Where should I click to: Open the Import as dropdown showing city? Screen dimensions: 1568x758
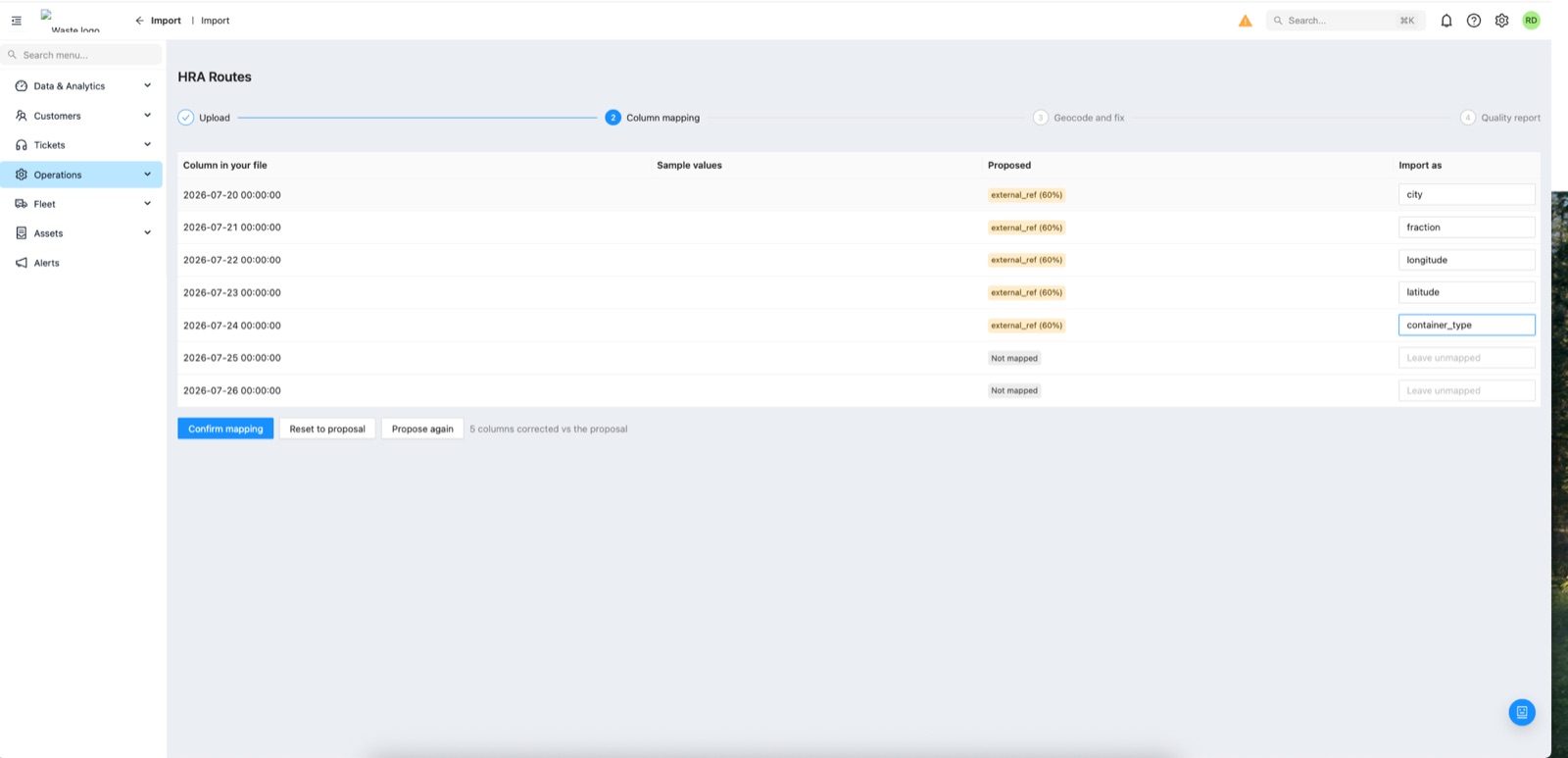coord(1466,195)
